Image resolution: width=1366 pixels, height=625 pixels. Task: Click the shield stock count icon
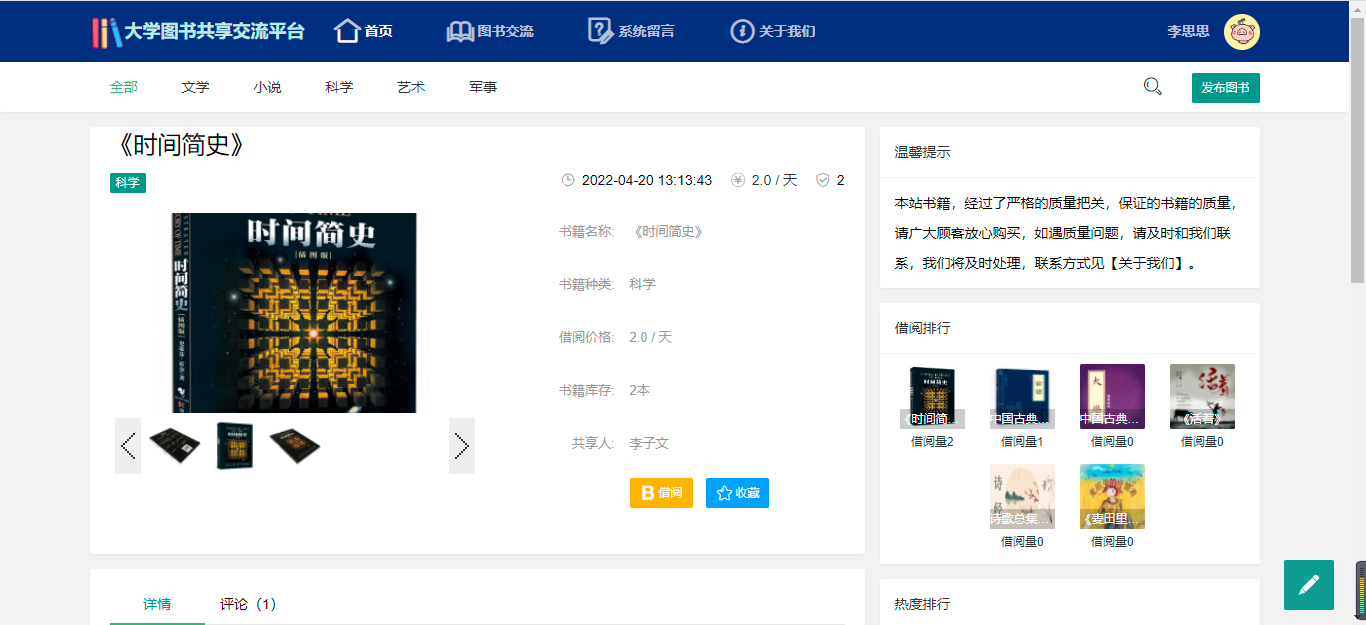(x=823, y=180)
